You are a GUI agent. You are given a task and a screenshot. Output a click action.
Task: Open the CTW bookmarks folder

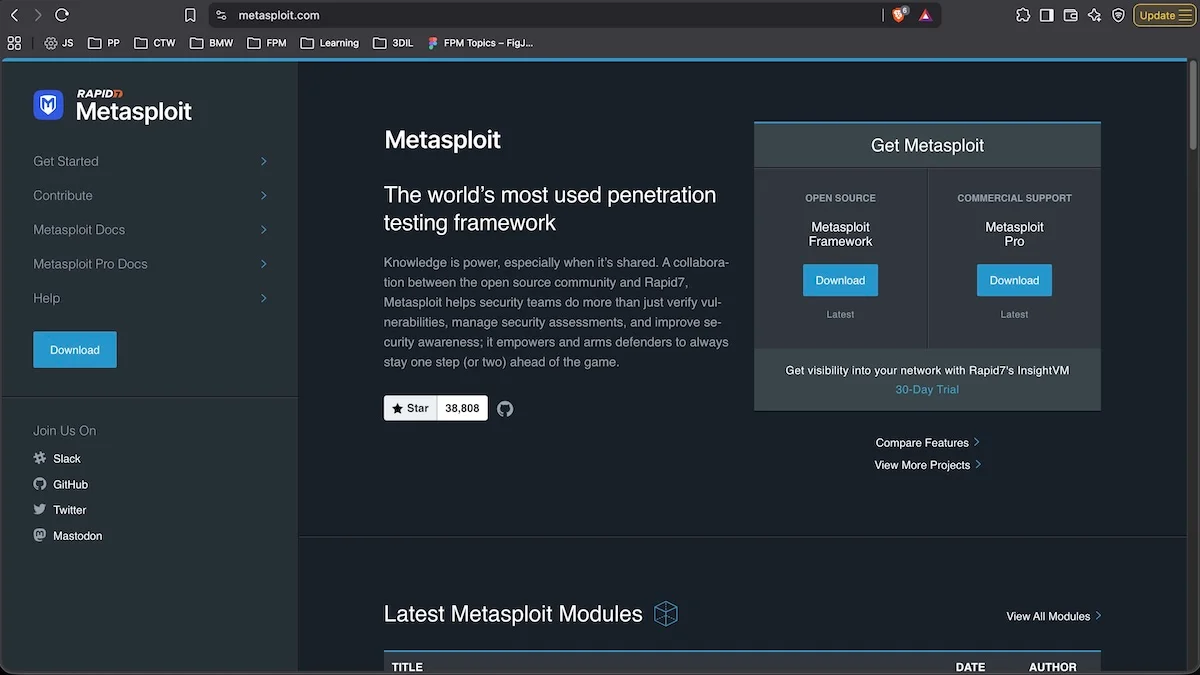154,43
